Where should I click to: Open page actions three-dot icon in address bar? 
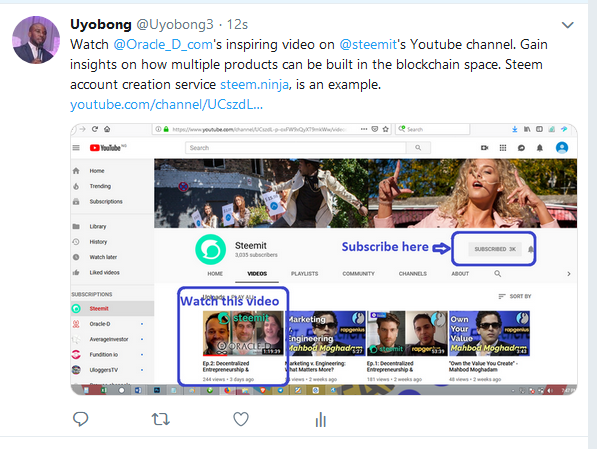[x=364, y=129]
